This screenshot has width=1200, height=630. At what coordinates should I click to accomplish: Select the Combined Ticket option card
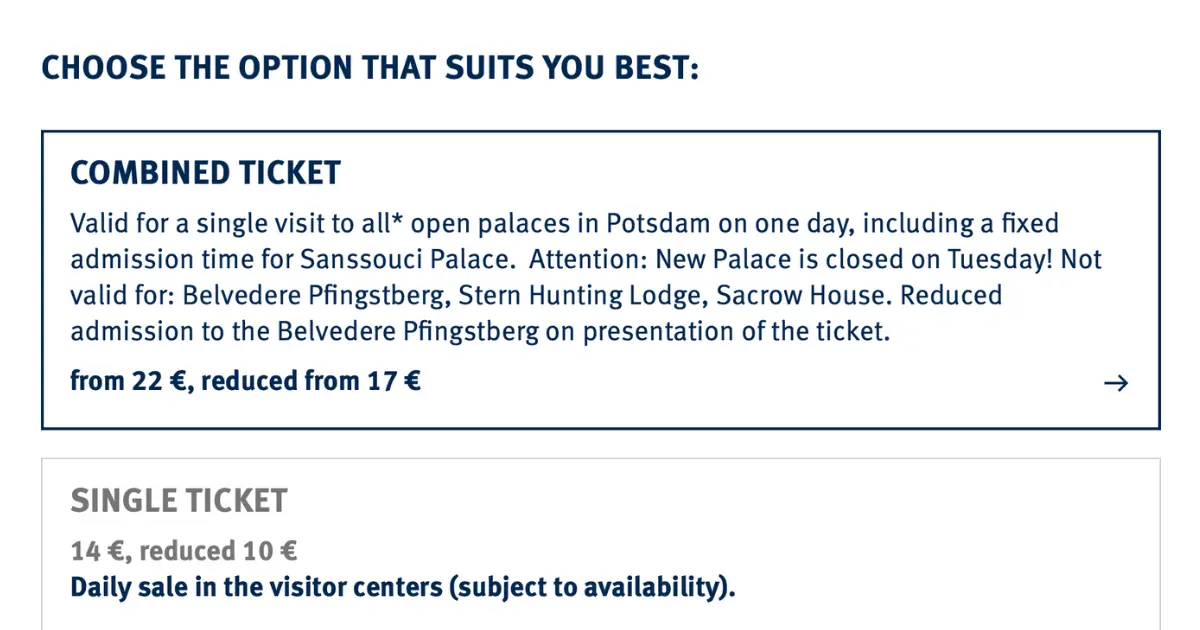[600, 280]
